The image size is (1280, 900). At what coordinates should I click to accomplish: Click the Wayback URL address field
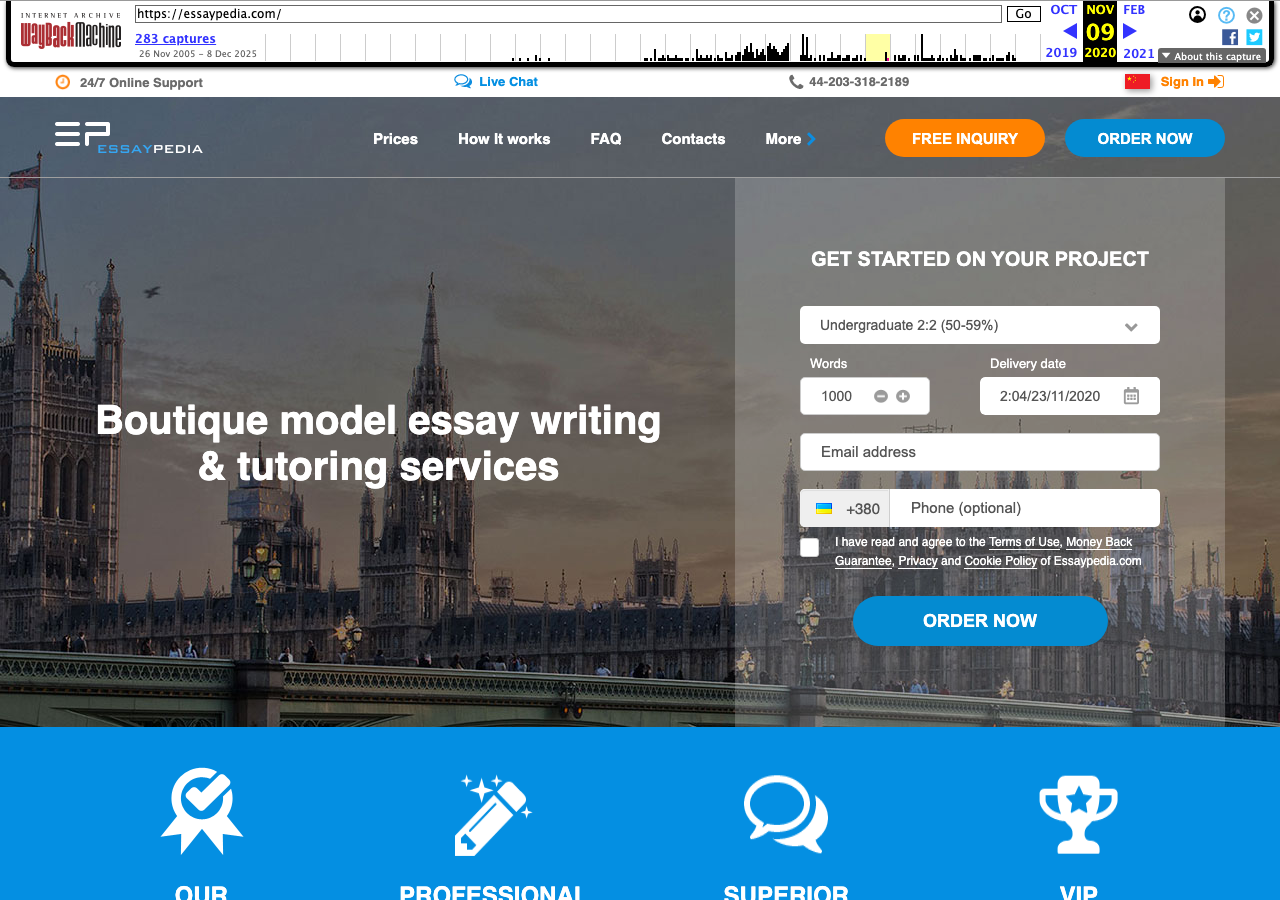tap(568, 14)
